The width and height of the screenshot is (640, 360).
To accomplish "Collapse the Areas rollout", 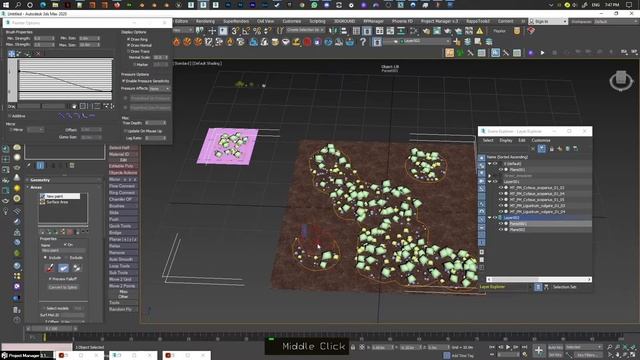I will click(x=36, y=187).
